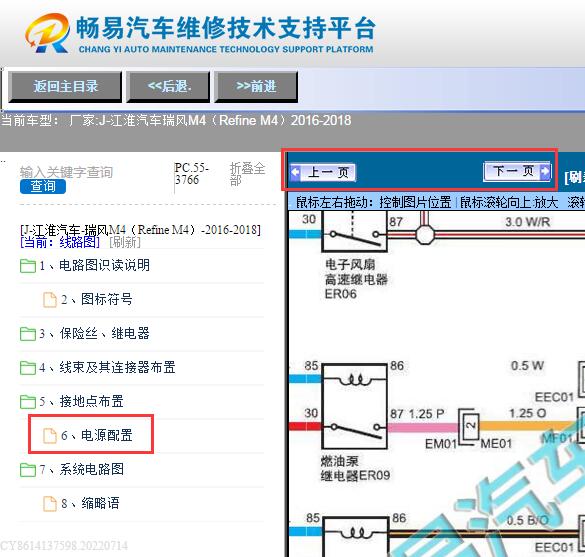Screen dimensions: 585x557
Task: Click the page icon beside 电源配置
Action: (50, 436)
